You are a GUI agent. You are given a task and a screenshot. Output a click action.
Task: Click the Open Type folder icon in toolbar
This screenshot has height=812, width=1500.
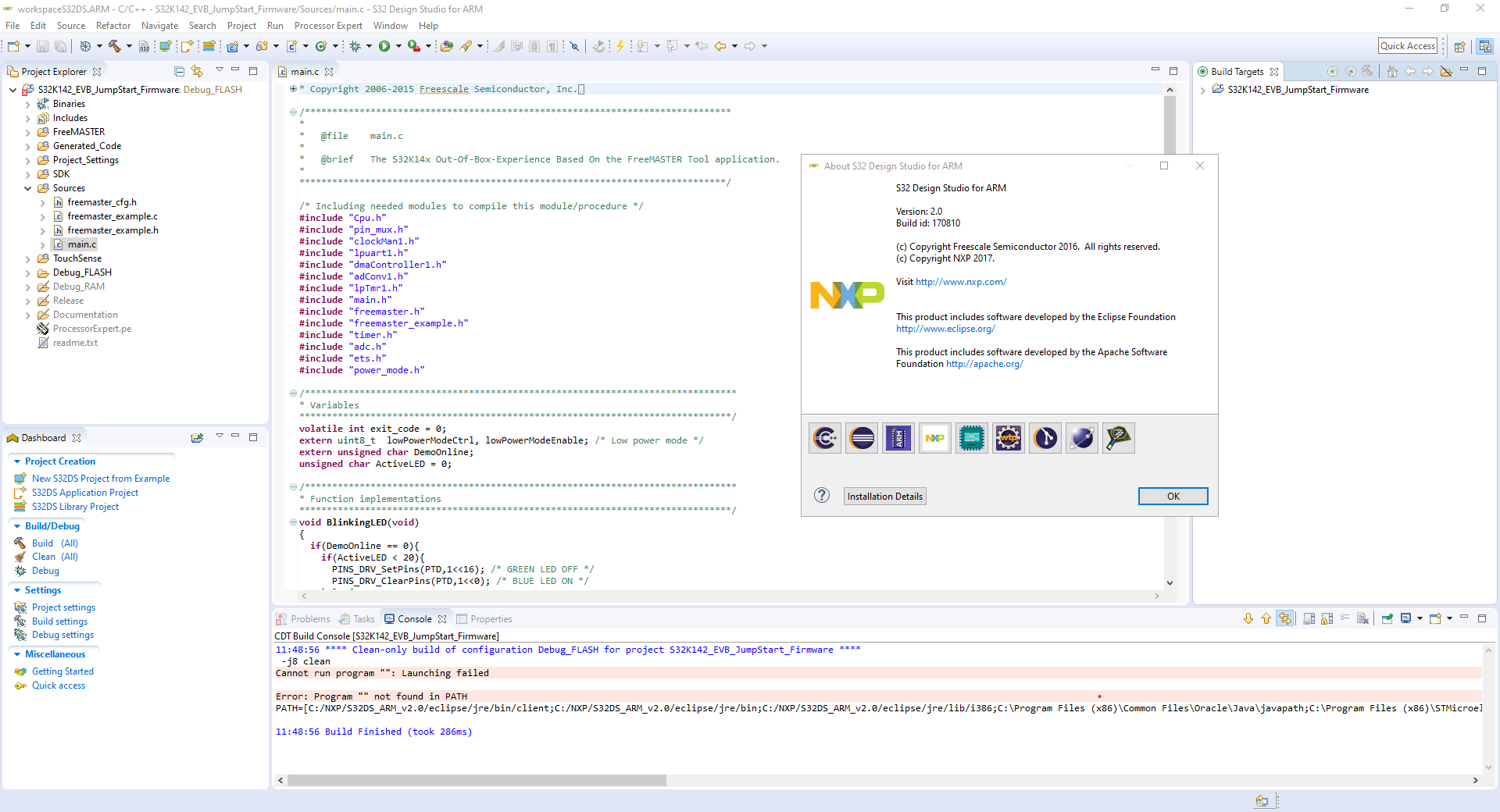446,46
